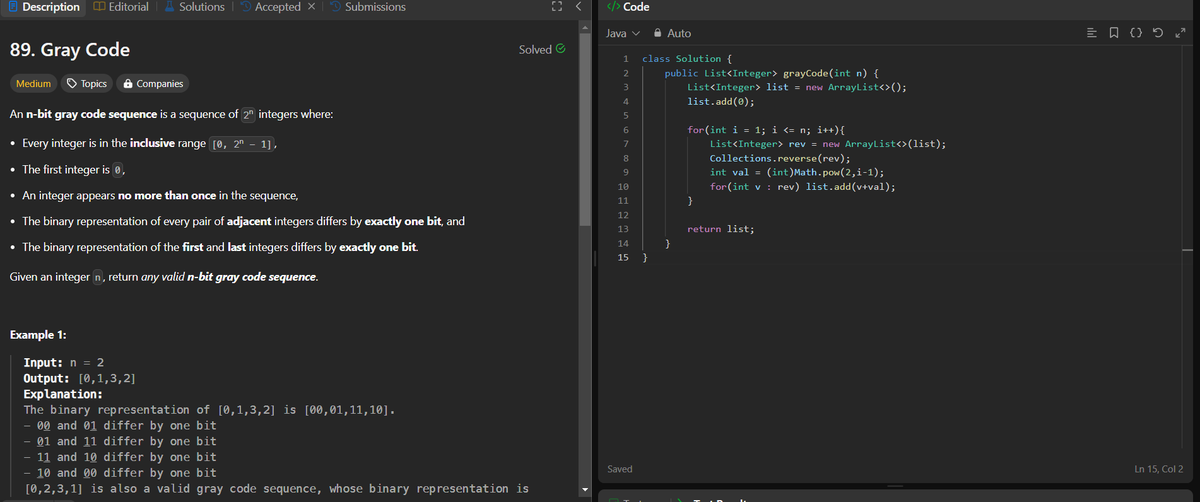This screenshot has width=1200, height=502.
Task: Switch to the Editorial tab
Action: pyautogui.click(x=120, y=7)
